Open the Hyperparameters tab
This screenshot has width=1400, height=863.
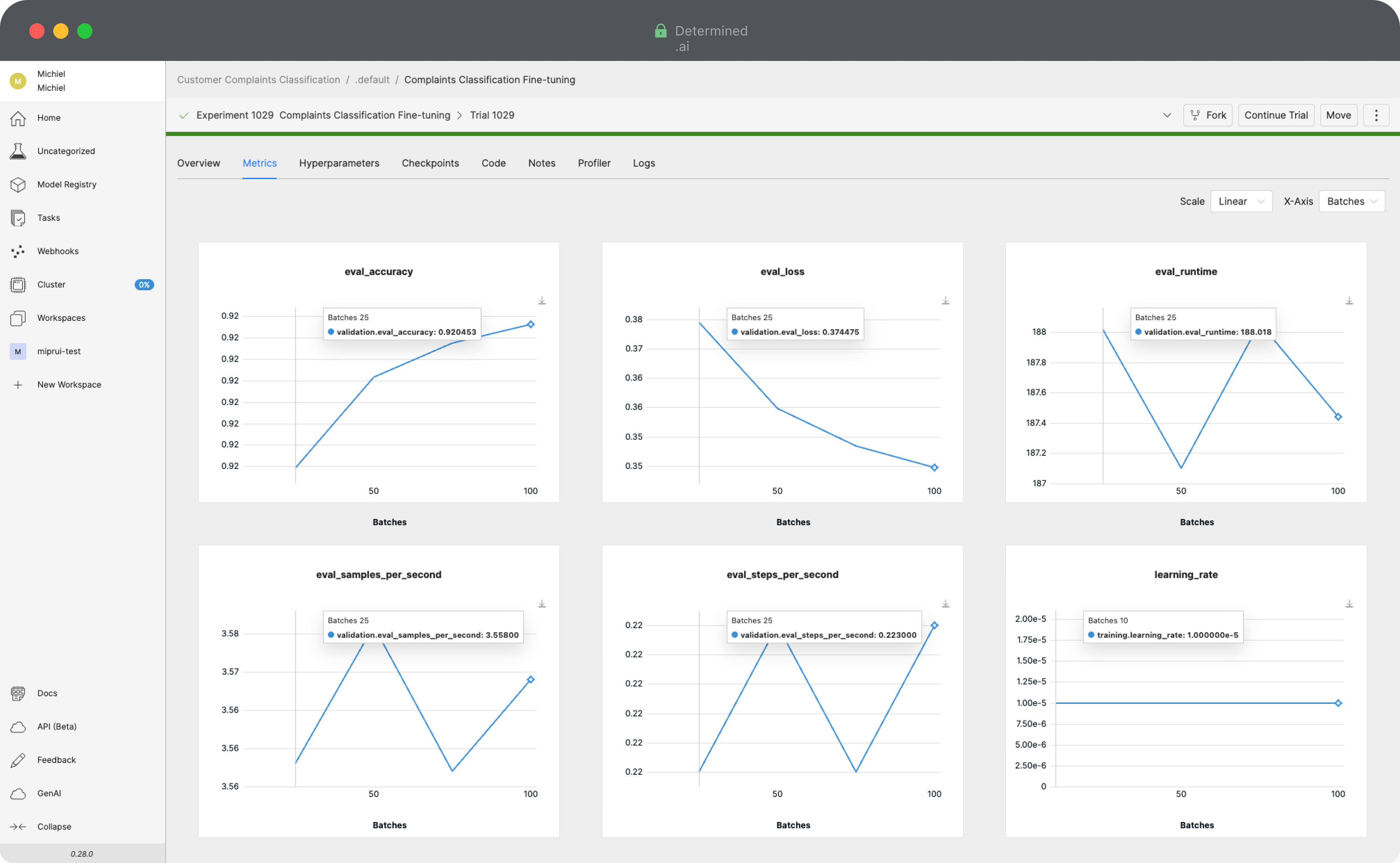[x=339, y=163]
